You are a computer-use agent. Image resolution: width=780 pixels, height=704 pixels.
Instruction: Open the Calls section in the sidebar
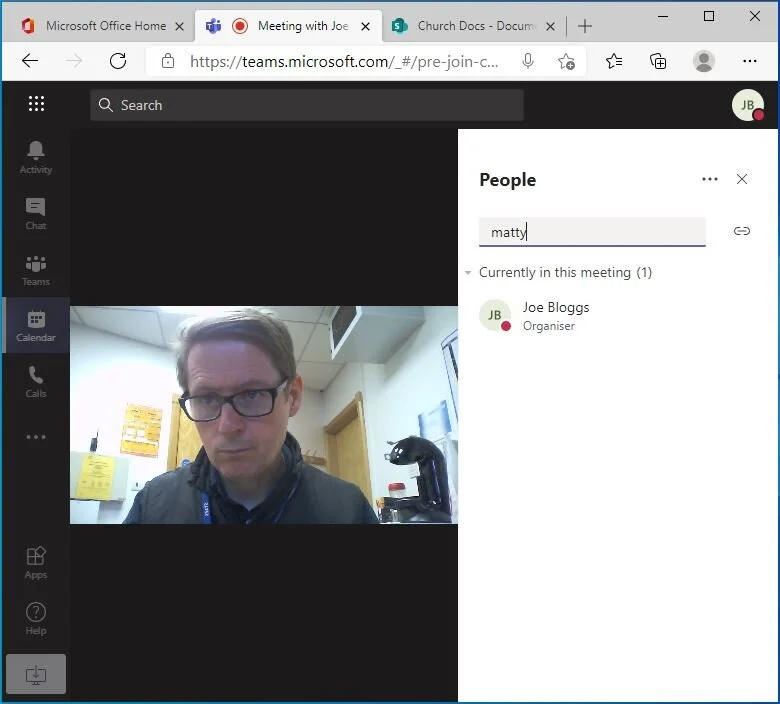[x=36, y=382]
